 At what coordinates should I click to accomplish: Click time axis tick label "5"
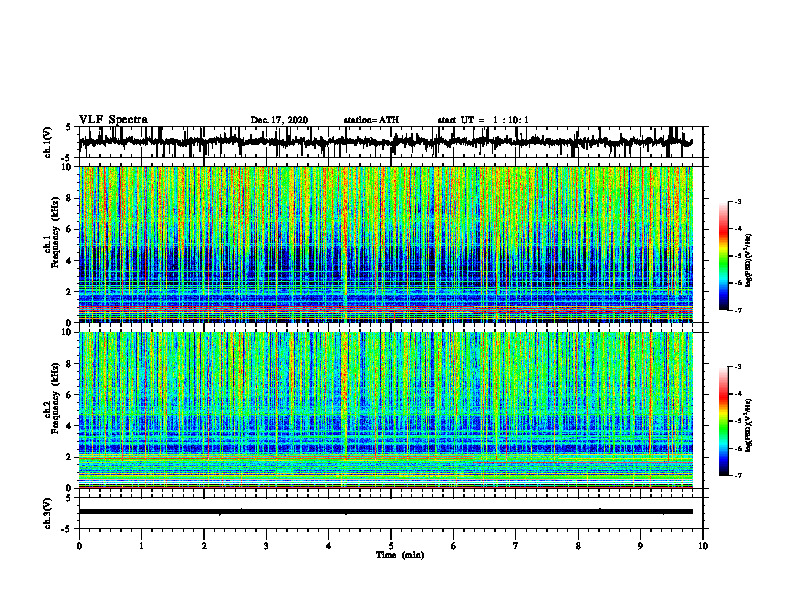click(391, 546)
